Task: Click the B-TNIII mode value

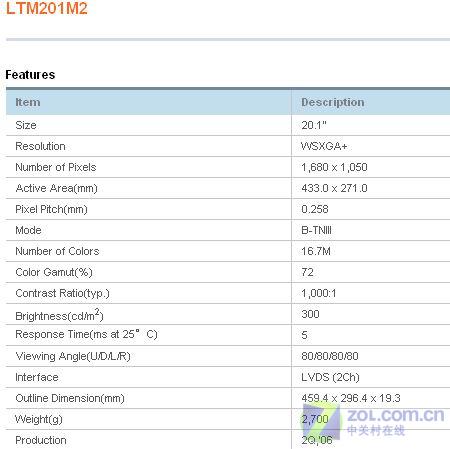Action: pyautogui.click(x=316, y=230)
